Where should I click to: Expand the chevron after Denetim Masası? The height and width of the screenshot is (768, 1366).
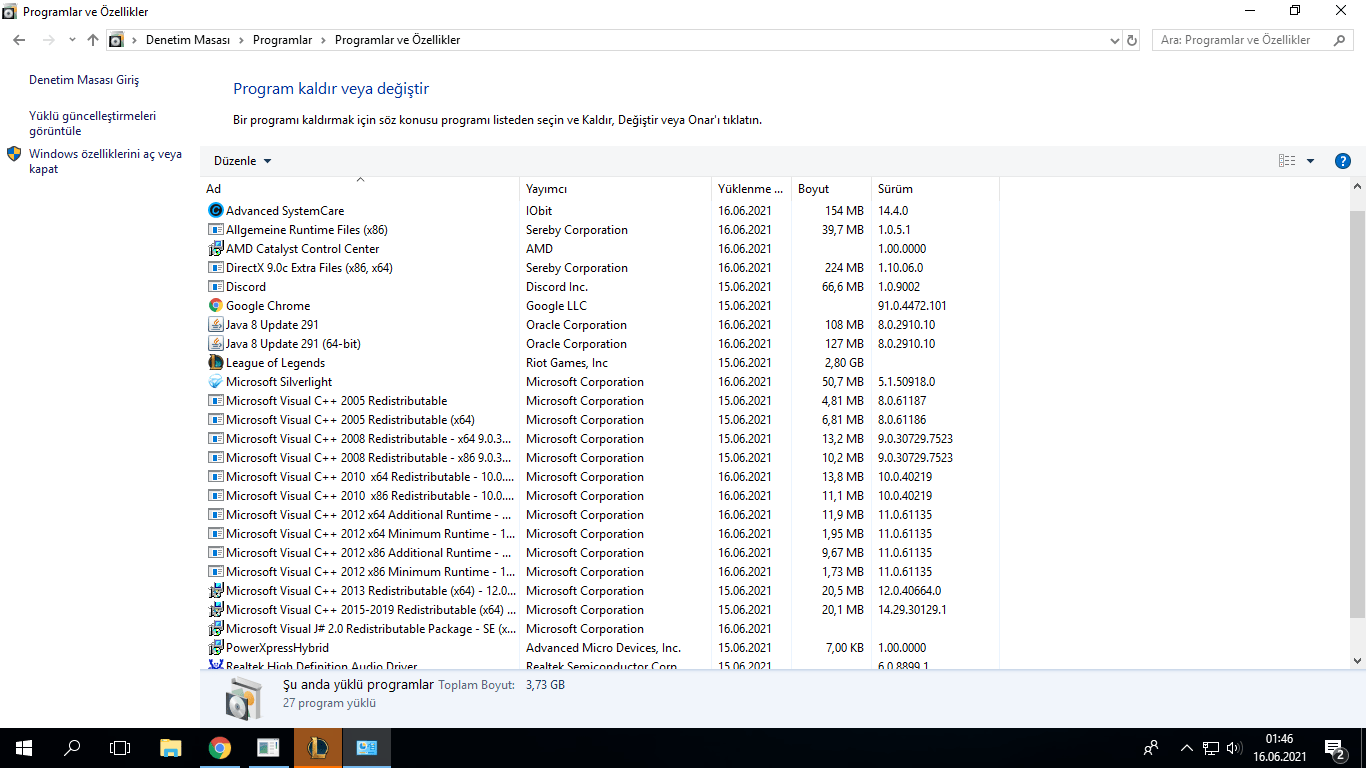tap(239, 40)
